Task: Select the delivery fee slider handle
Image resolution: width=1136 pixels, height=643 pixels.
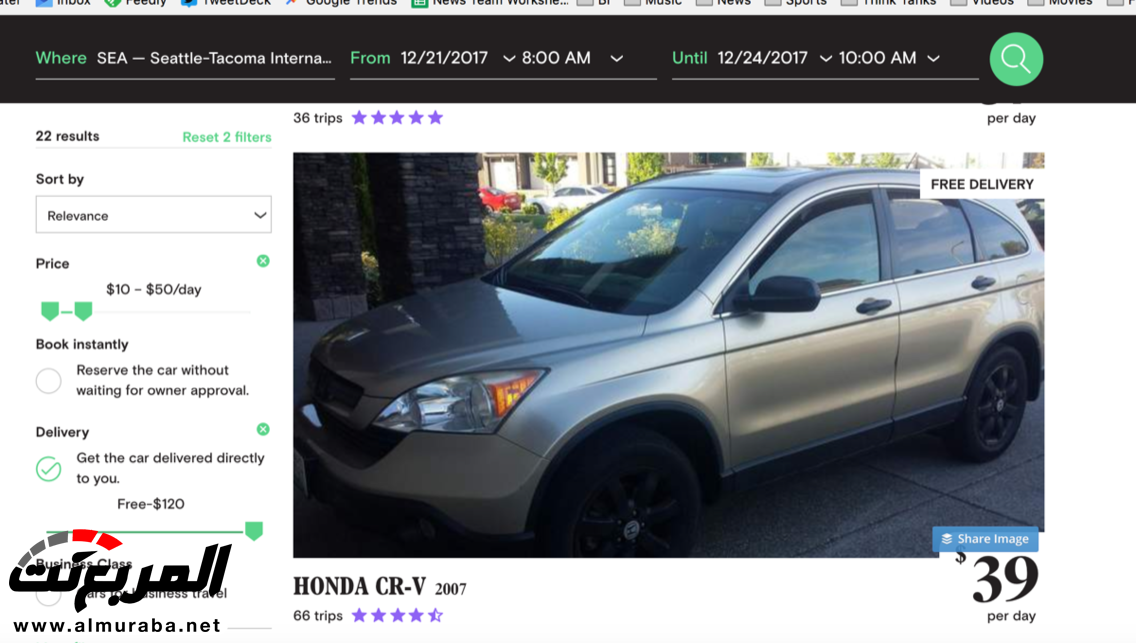Action: (x=254, y=531)
